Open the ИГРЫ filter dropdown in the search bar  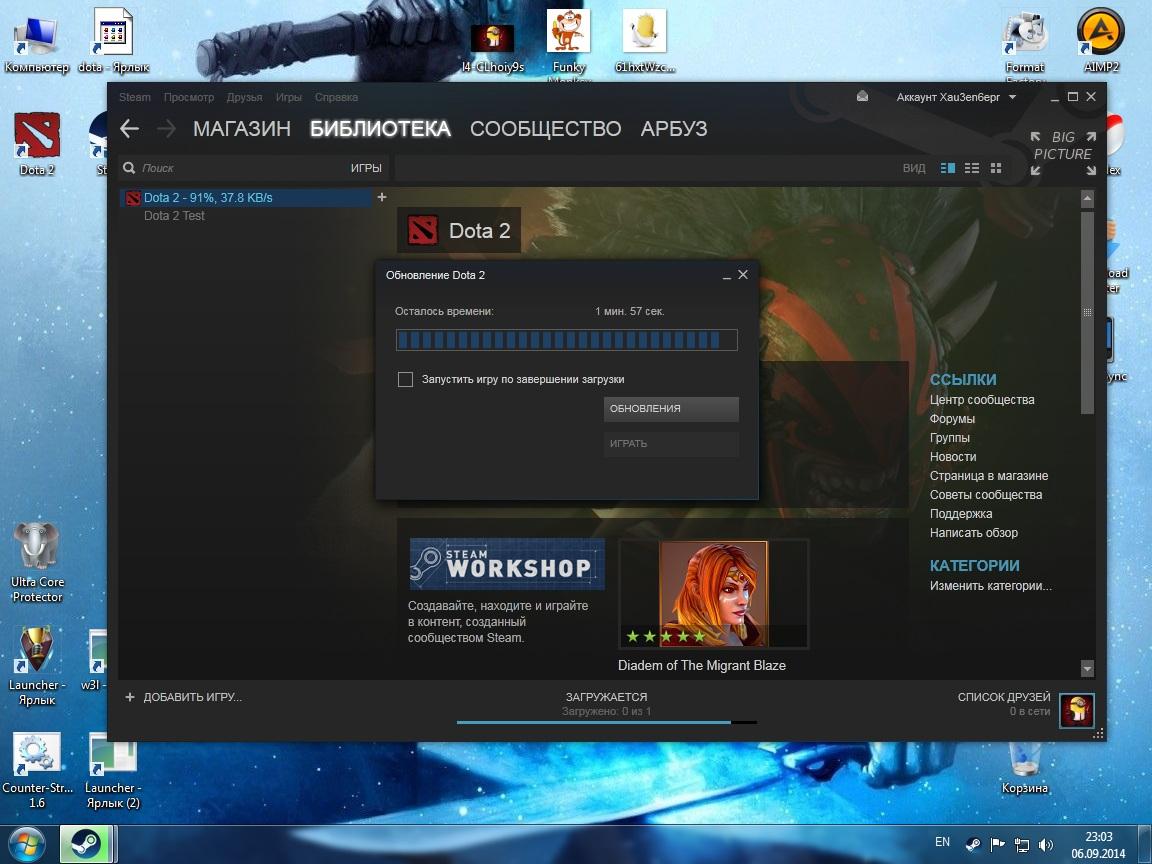coord(366,168)
